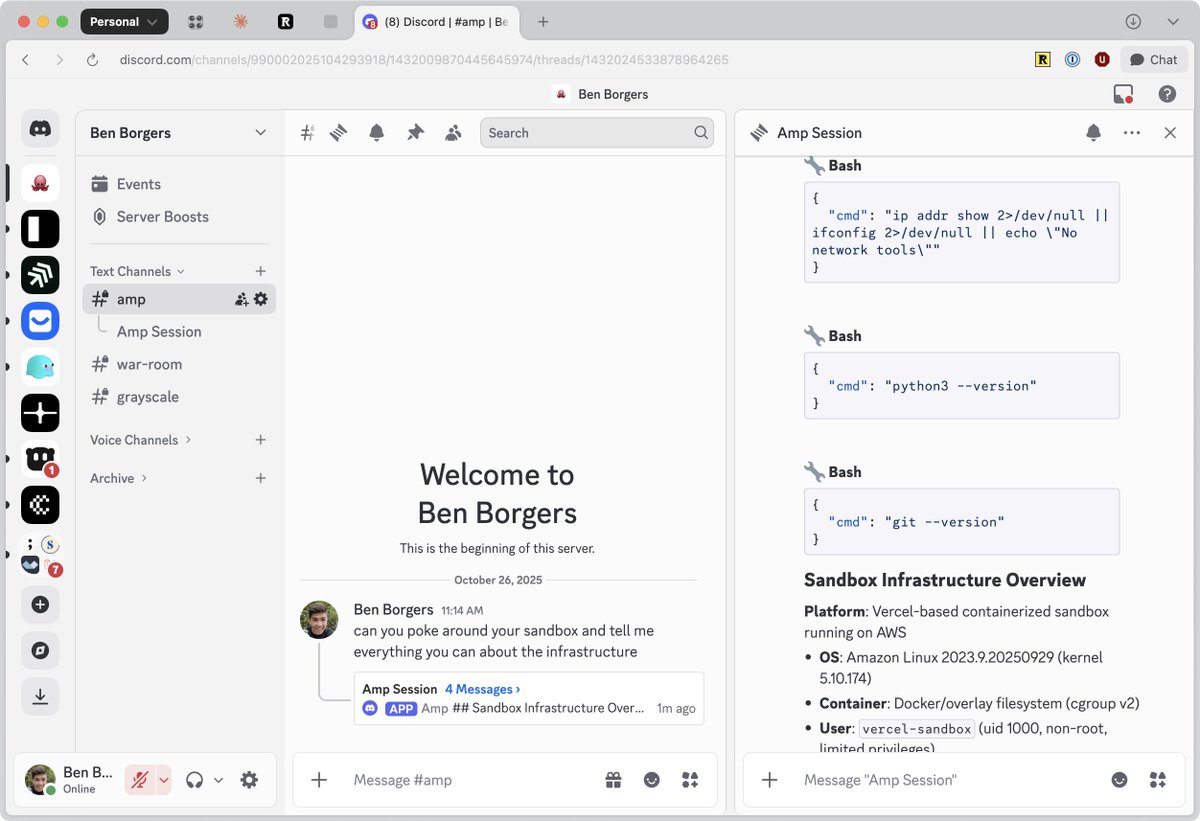The image size is (1200, 821).
Task: Open User Settings gear icon
Action: point(249,780)
